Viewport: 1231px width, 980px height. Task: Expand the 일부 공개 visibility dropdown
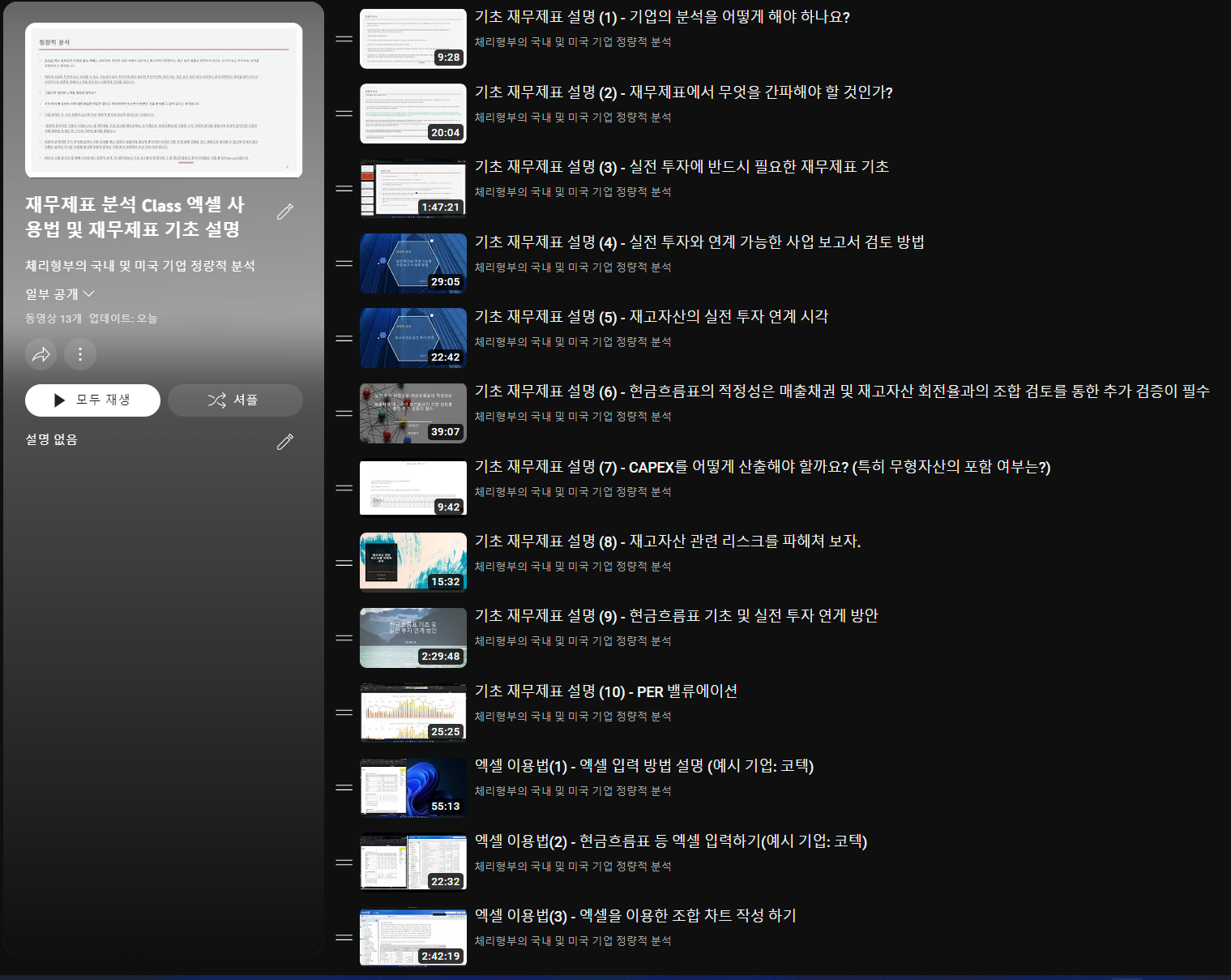tap(60, 294)
